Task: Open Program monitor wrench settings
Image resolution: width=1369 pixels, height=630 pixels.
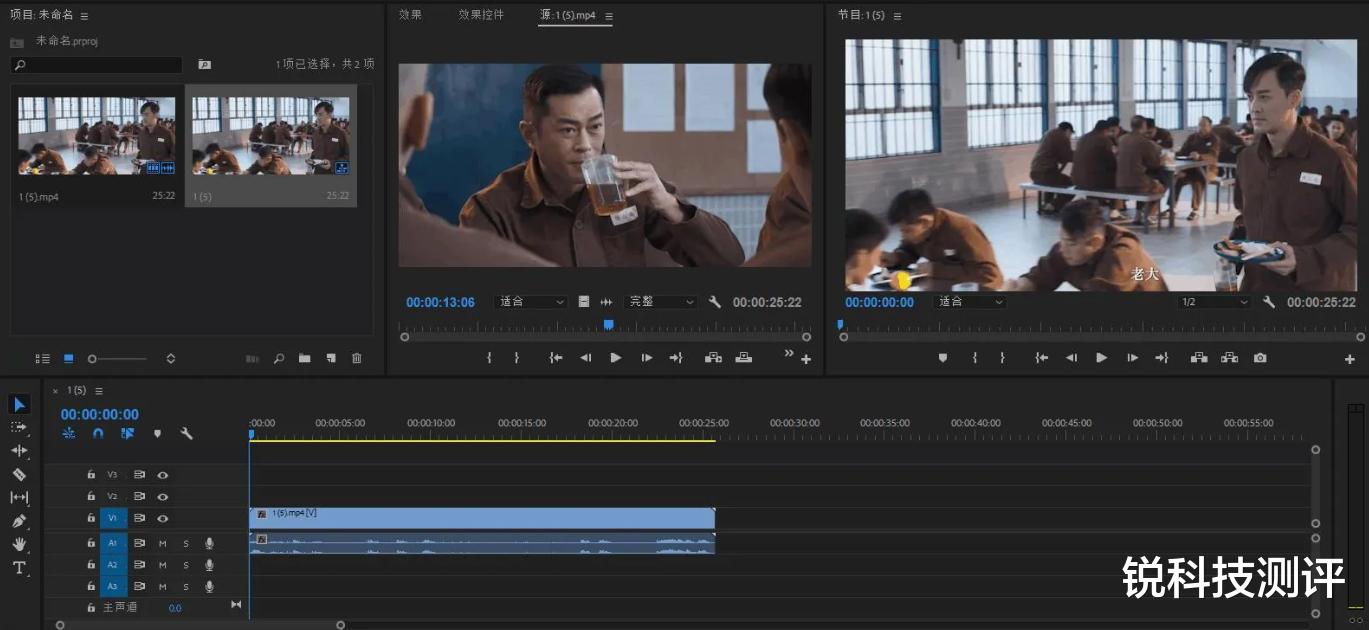Action: click(x=1269, y=302)
